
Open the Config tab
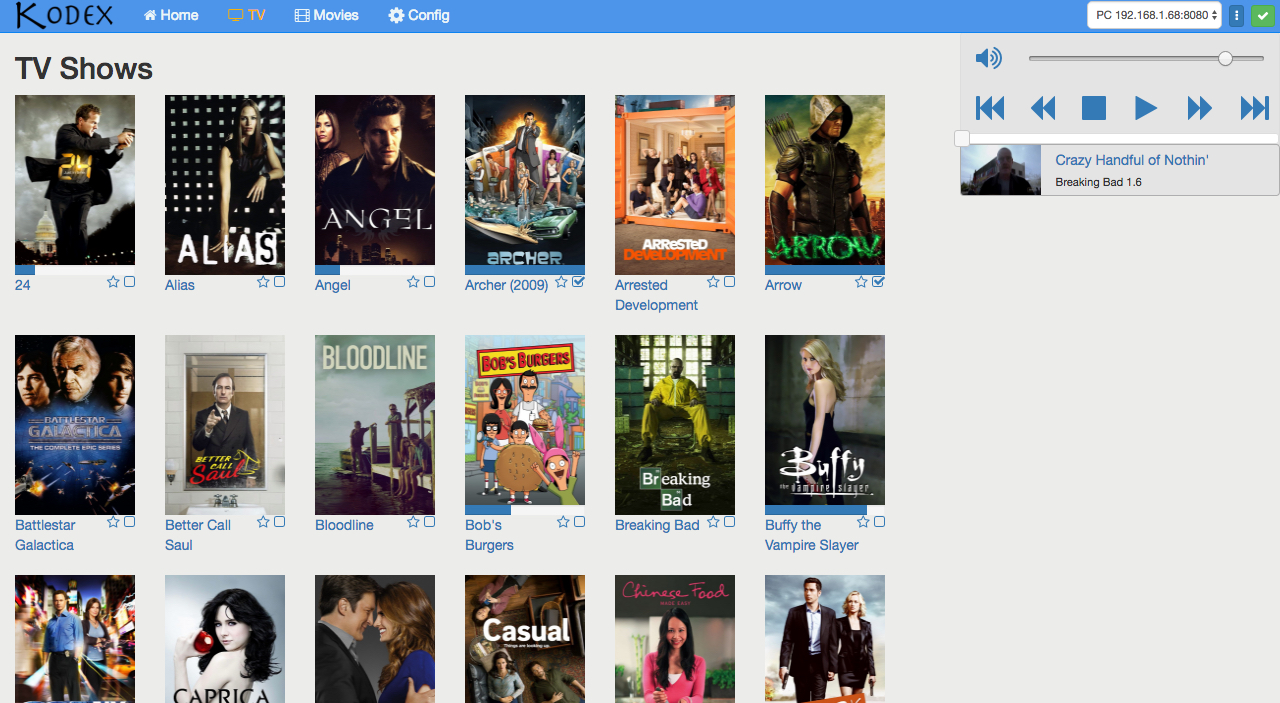click(419, 15)
